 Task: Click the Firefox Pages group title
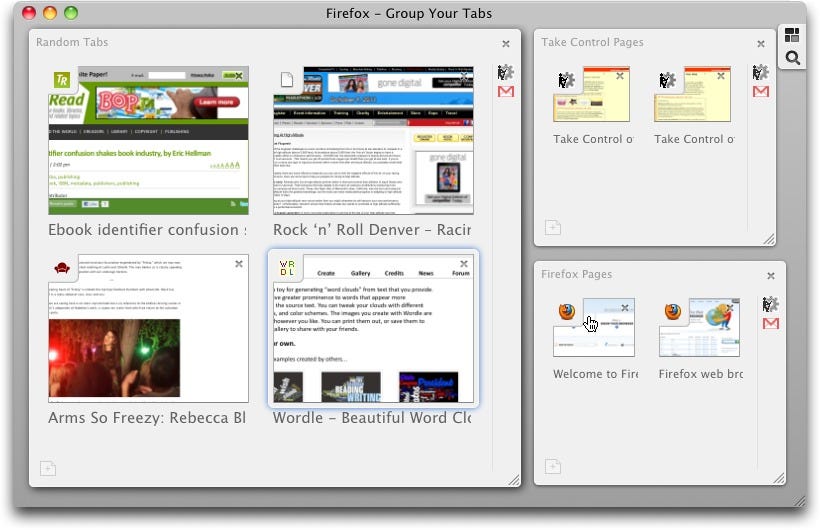(x=577, y=274)
